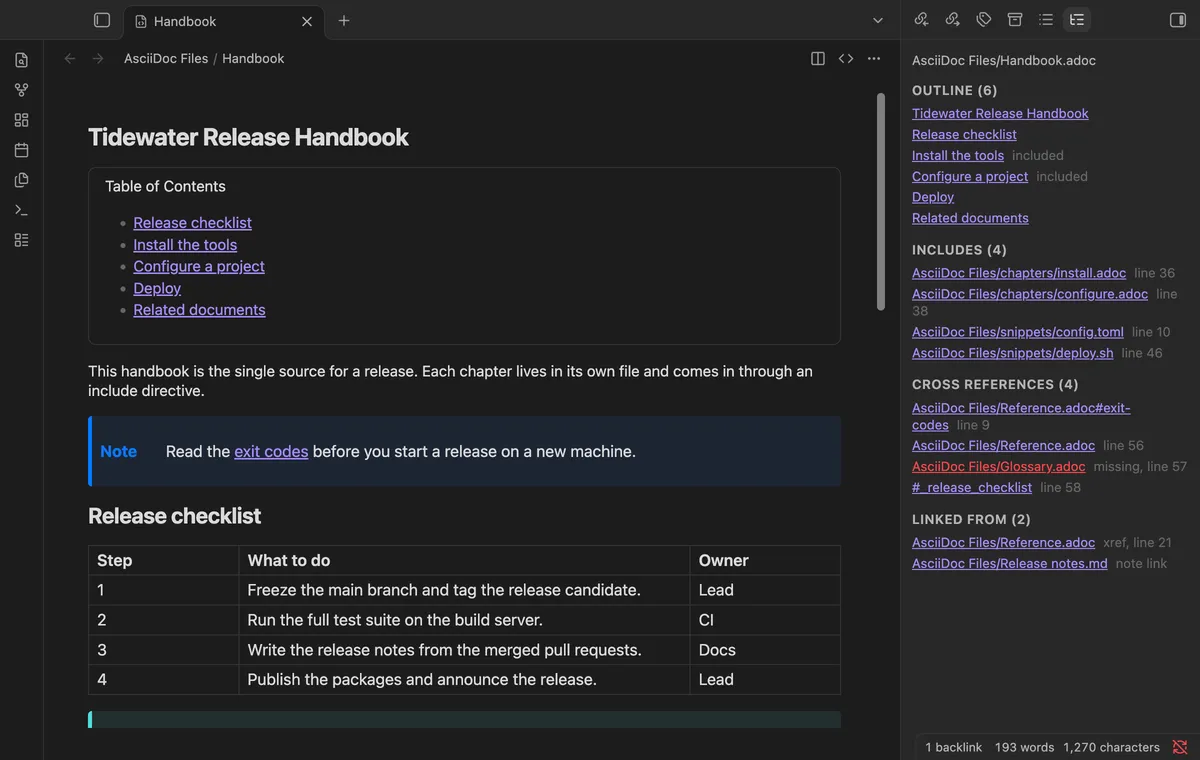Toggle the right sidebar
Image resolution: width=1200 pixels, height=760 pixels.
click(1177, 20)
